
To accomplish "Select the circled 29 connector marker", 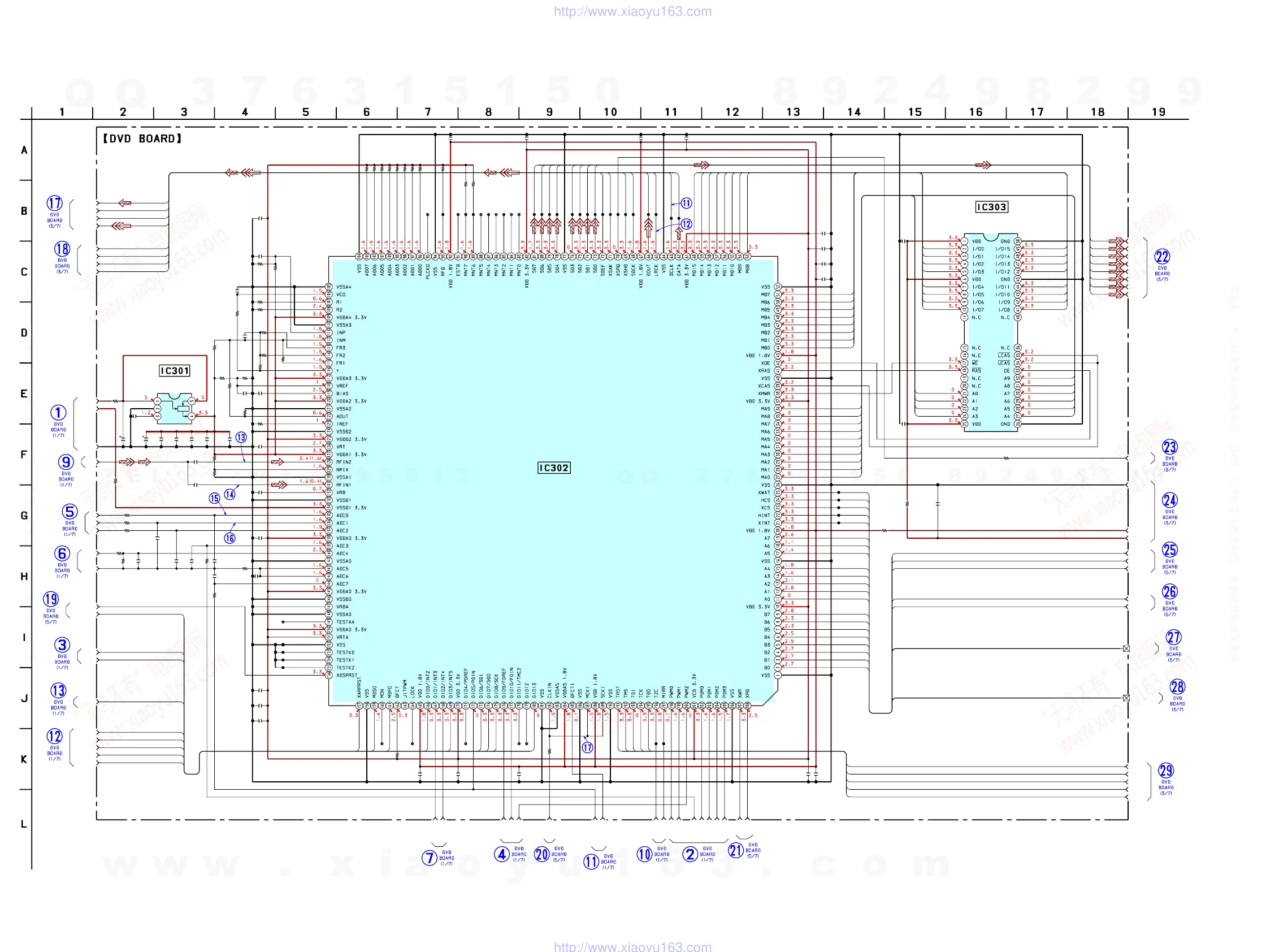I will click(1166, 771).
